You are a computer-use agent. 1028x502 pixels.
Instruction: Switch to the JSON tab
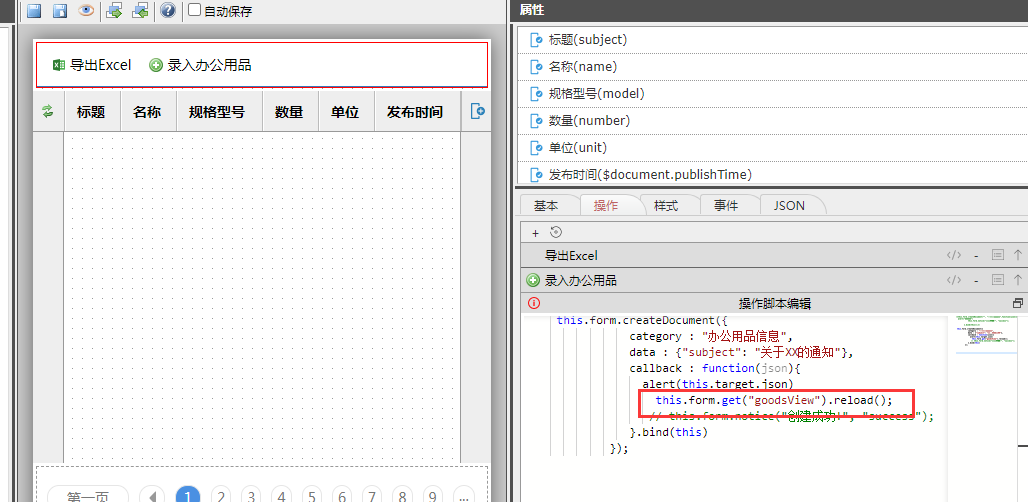pos(789,205)
